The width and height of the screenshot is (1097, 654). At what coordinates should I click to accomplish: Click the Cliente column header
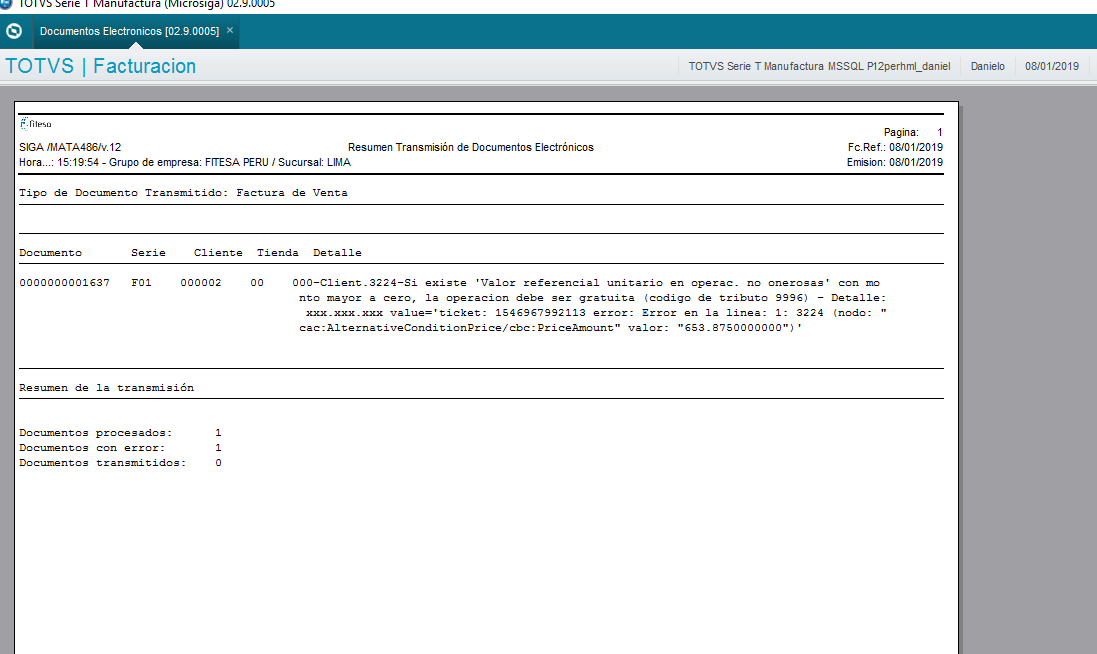pyautogui.click(x=218, y=253)
